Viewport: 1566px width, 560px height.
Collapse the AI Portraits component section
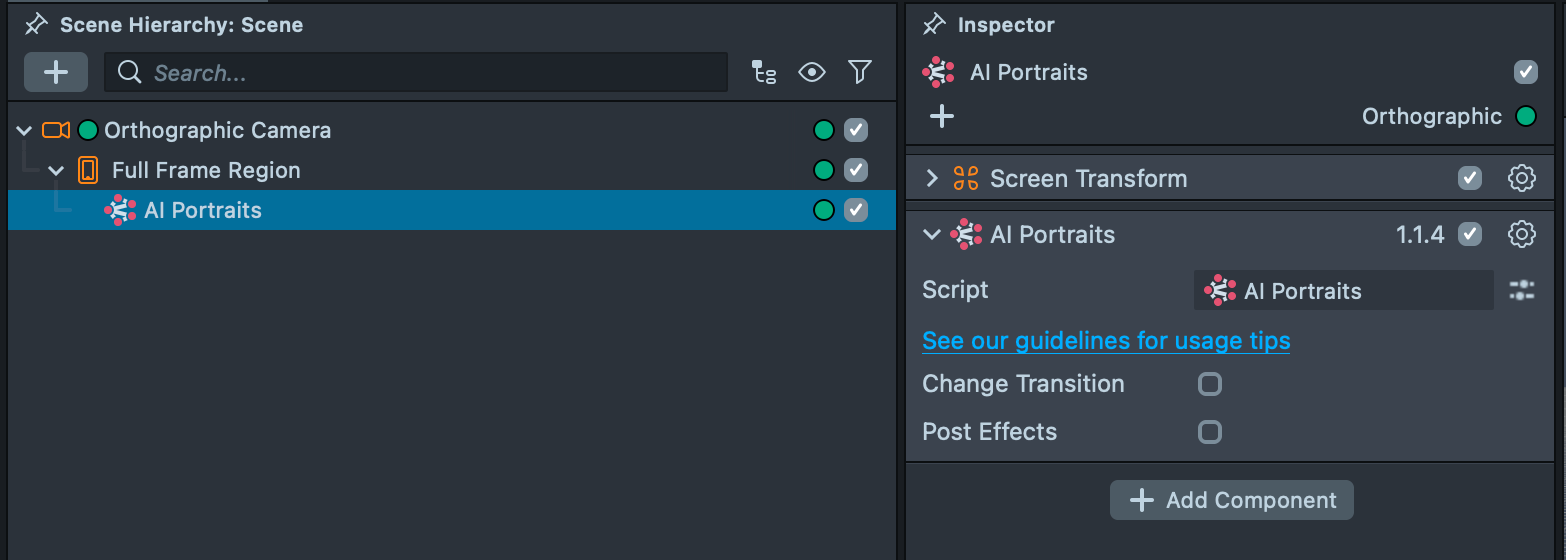click(932, 235)
